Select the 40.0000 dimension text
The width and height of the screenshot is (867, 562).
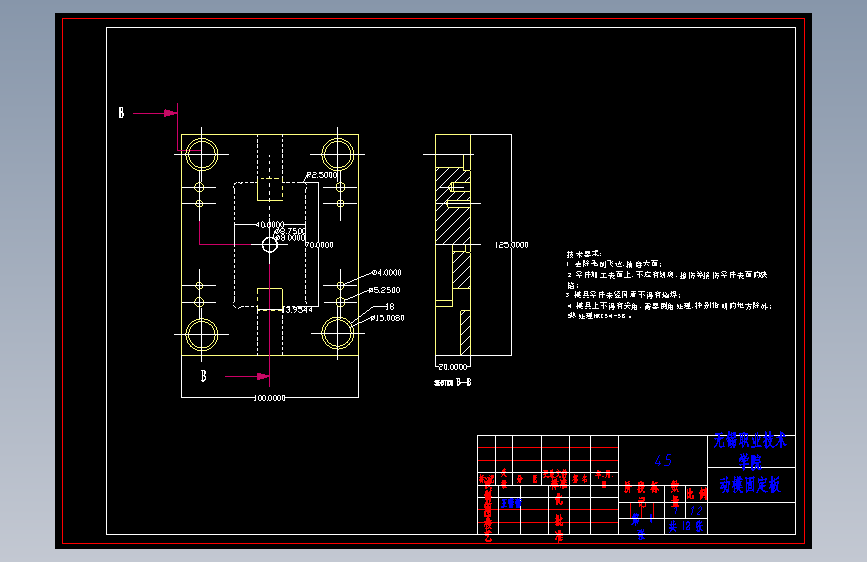[x=270, y=225]
